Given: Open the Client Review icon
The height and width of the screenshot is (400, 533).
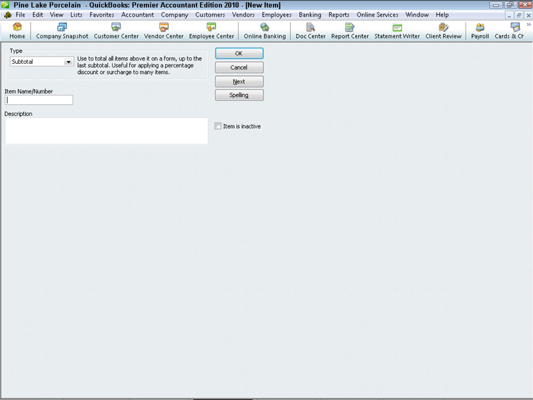Looking at the screenshot, I should 443,31.
